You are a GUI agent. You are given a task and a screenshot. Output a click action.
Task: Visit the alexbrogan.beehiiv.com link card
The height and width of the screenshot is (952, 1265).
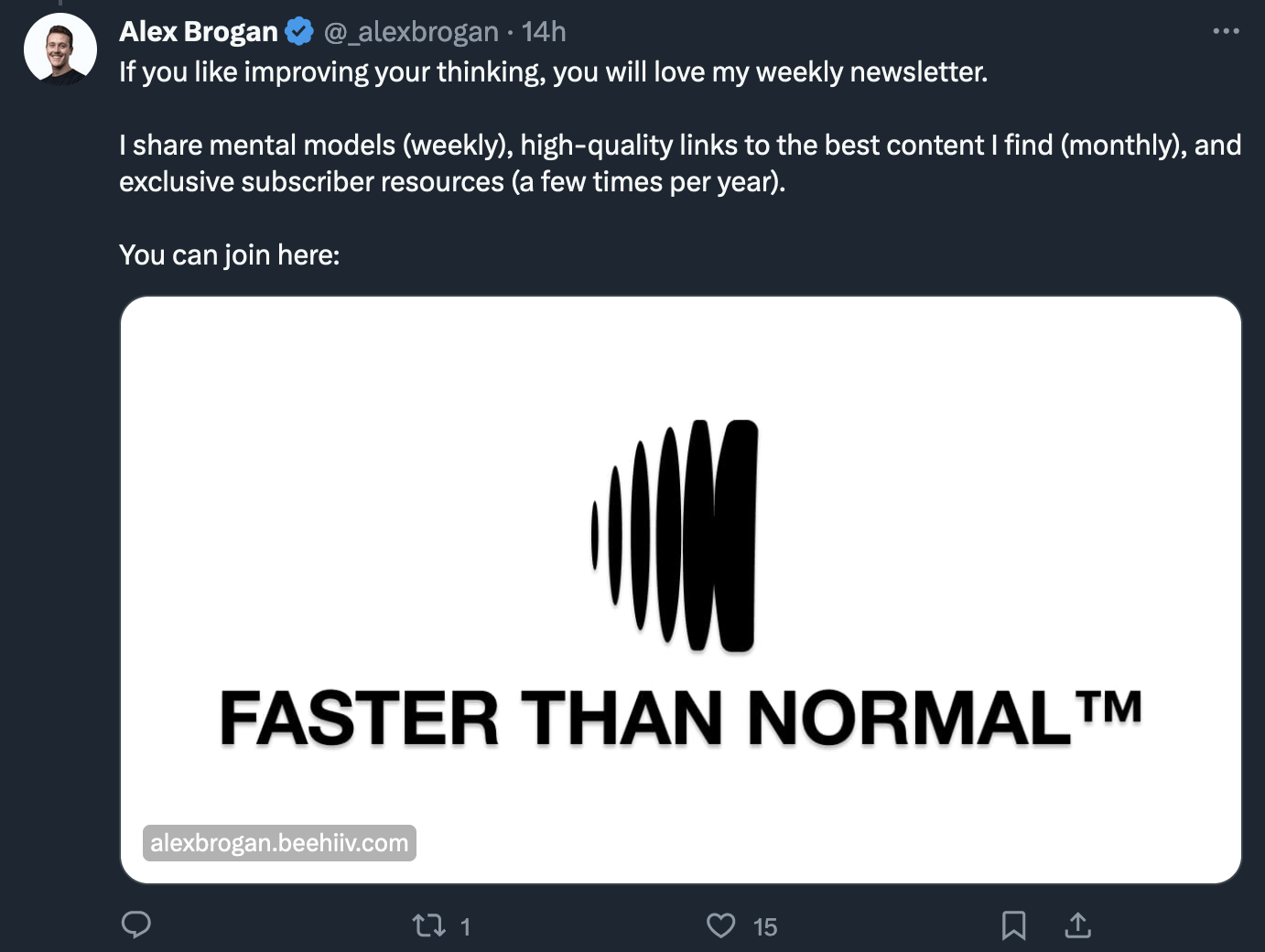280,843
